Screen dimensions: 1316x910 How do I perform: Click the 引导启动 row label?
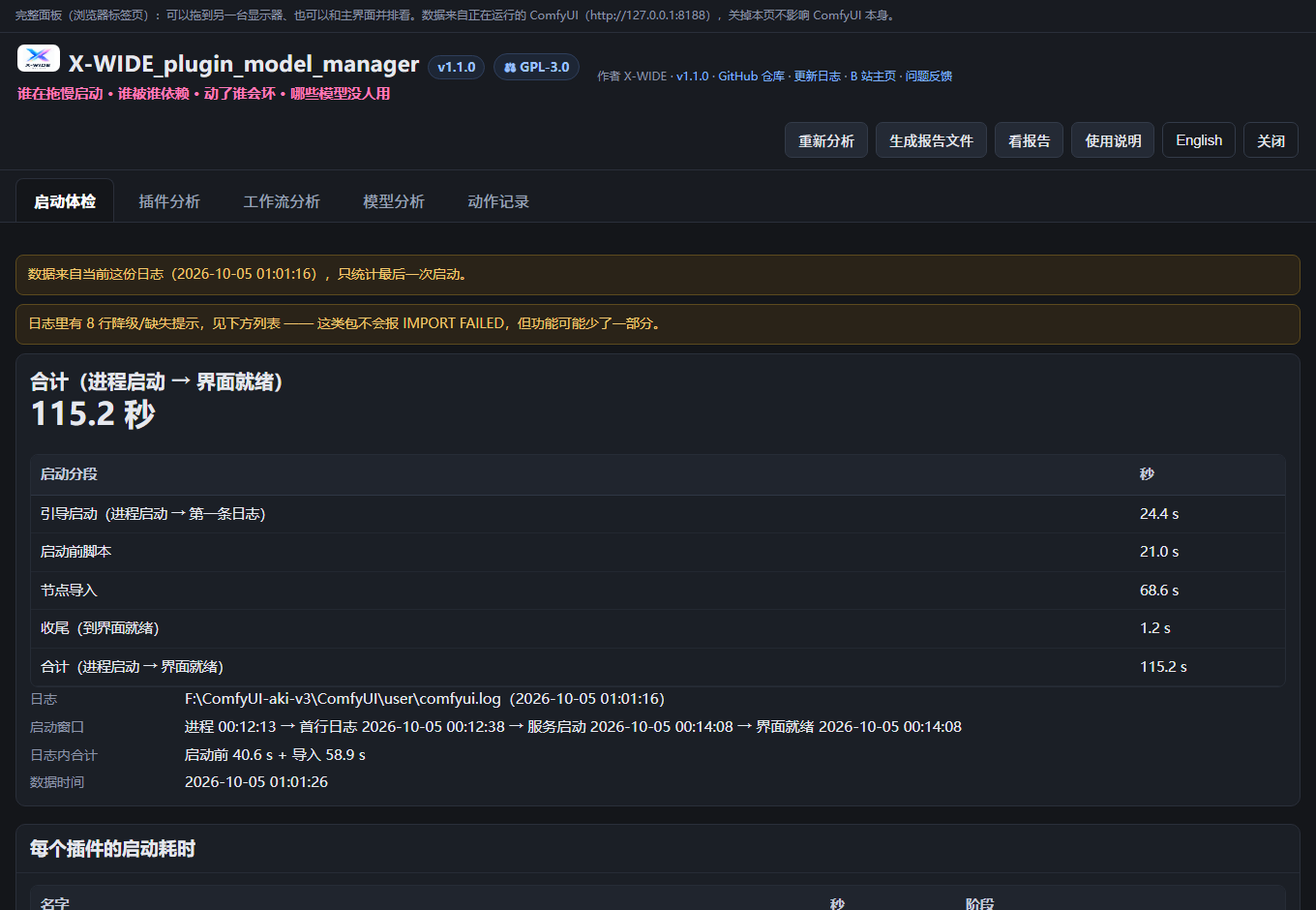point(153,514)
